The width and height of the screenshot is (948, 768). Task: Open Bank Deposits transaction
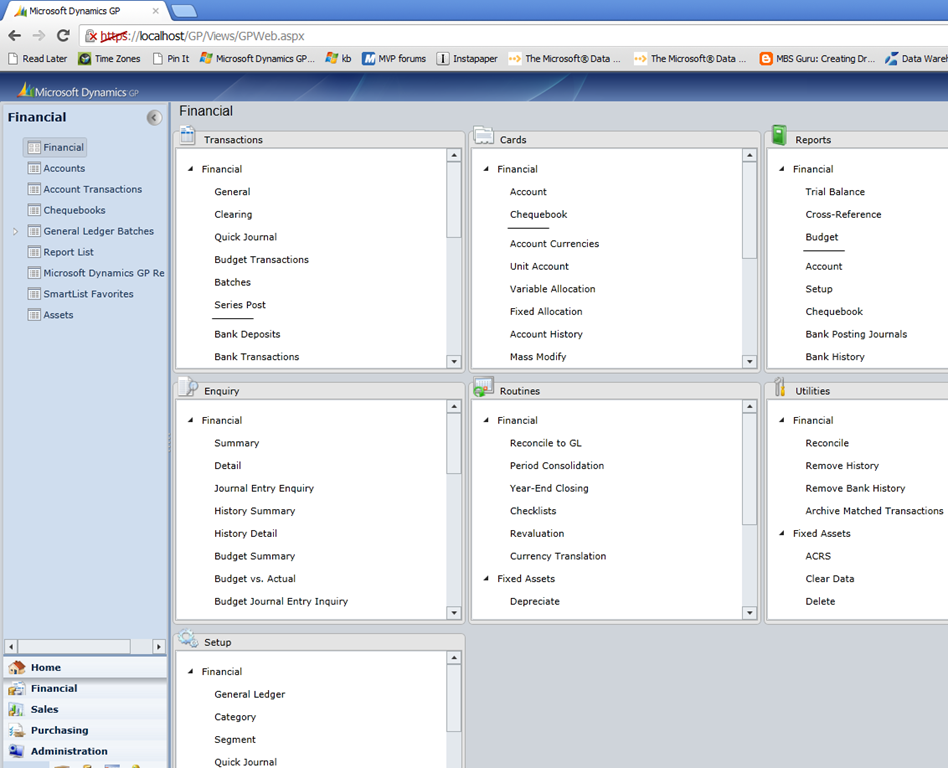pyautogui.click(x=247, y=334)
